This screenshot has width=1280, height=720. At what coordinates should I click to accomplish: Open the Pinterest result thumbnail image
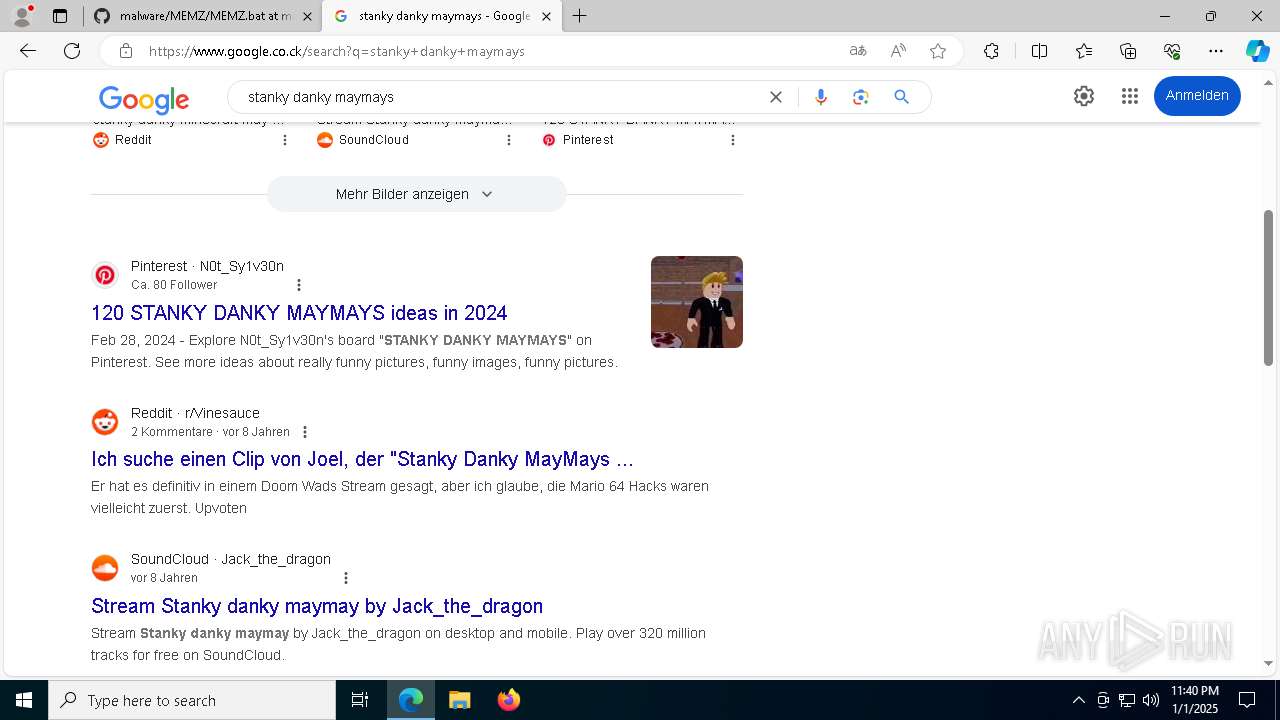click(x=697, y=302)
